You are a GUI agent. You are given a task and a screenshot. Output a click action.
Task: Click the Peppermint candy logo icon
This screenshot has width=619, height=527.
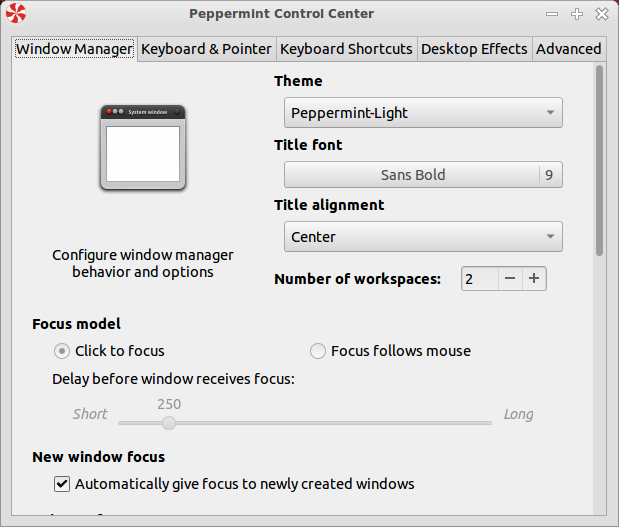(16, 13)
